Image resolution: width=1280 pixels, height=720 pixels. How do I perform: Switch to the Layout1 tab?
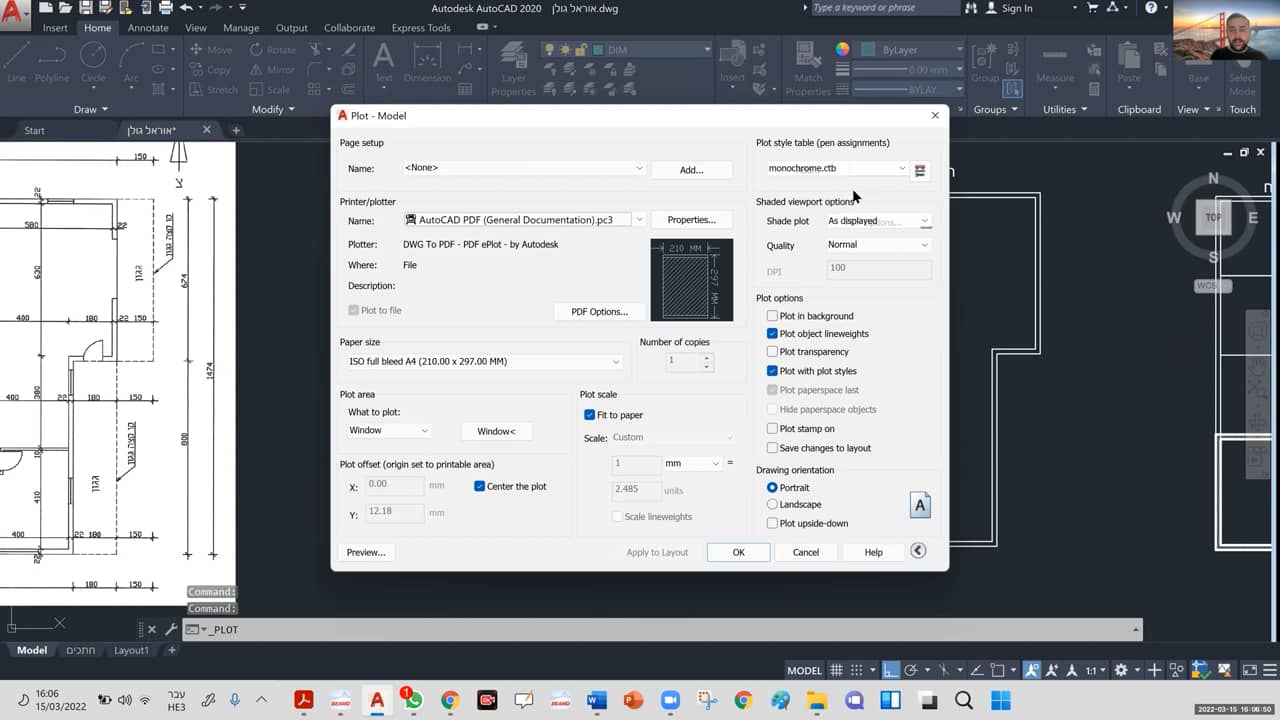[x=131, y=650]
